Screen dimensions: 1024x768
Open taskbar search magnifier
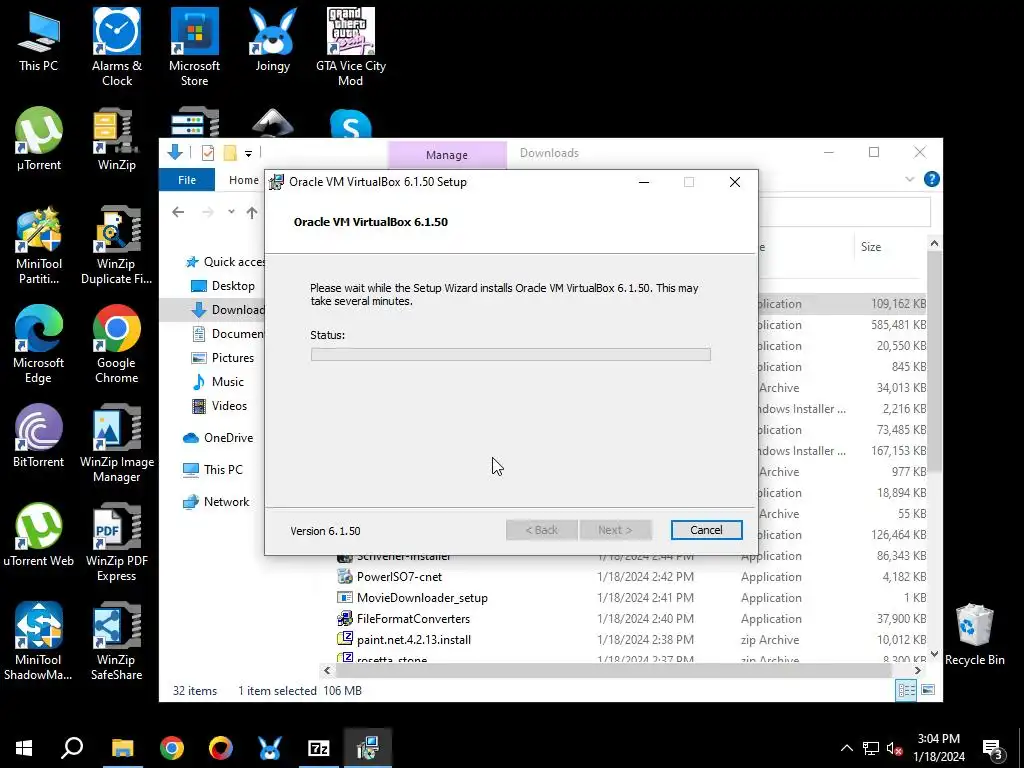pyautogui.click(x=72, y=748)
